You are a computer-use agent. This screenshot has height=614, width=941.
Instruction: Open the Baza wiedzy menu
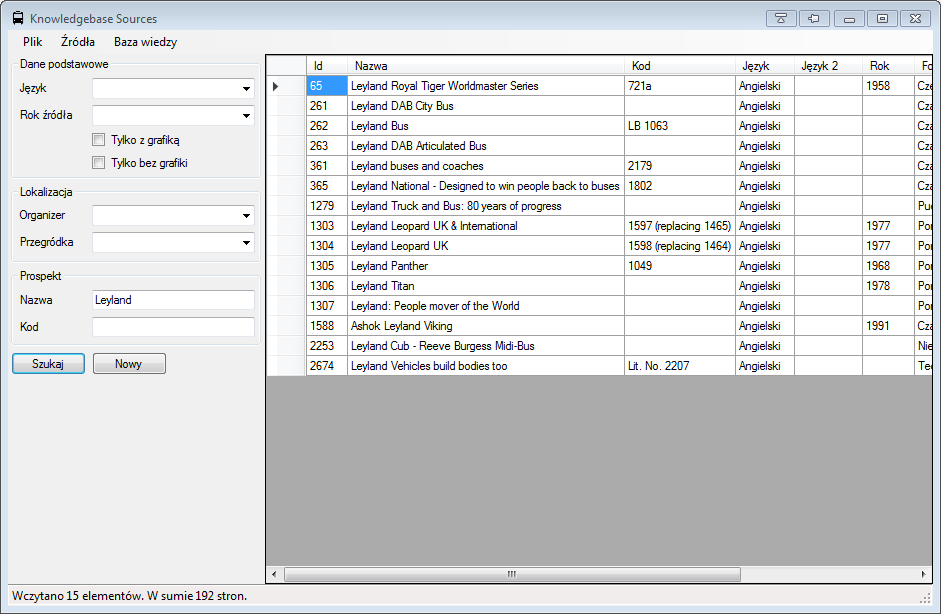coord(145,42)
